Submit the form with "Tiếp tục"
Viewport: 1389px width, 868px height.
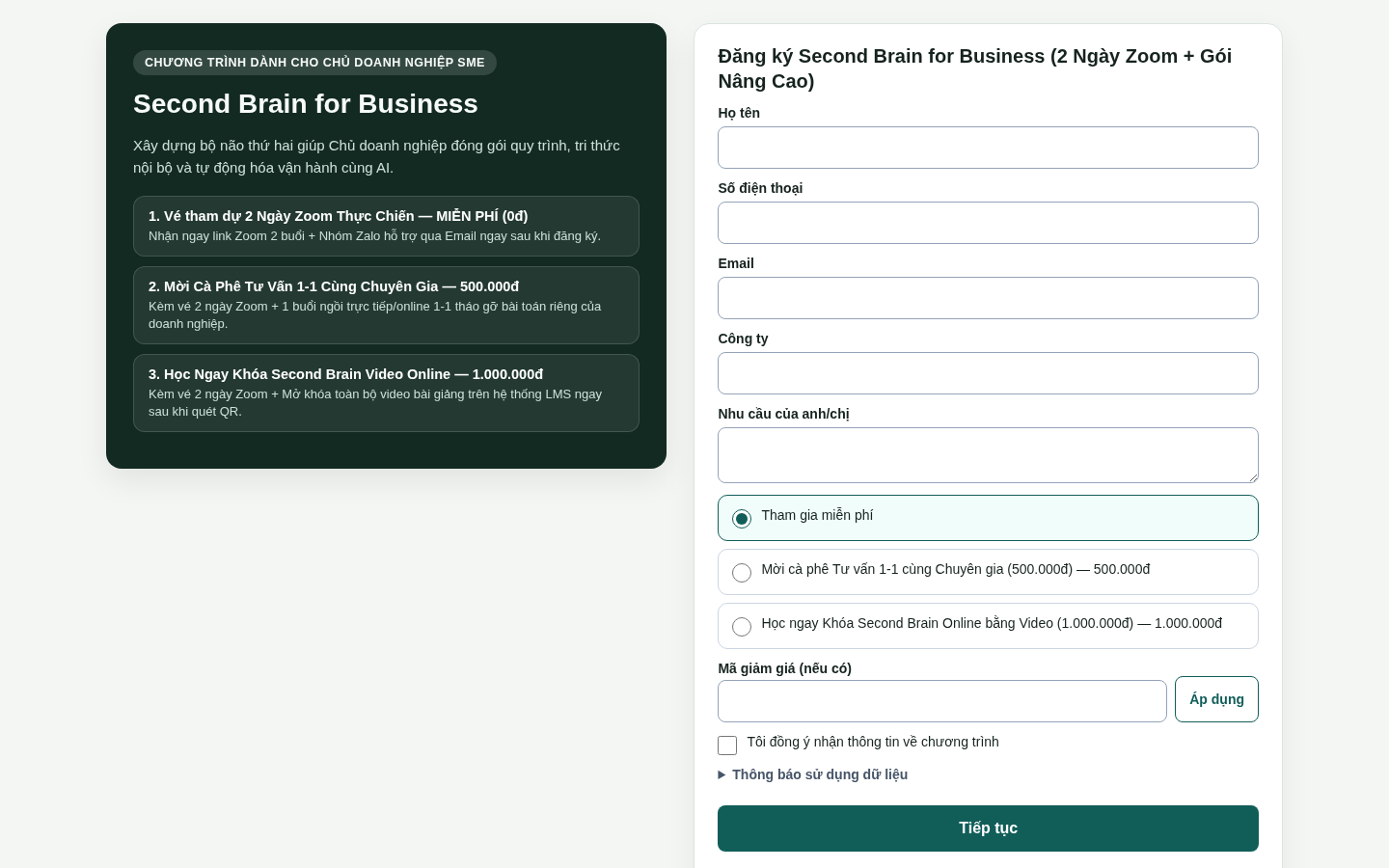[x=988, y=828]
